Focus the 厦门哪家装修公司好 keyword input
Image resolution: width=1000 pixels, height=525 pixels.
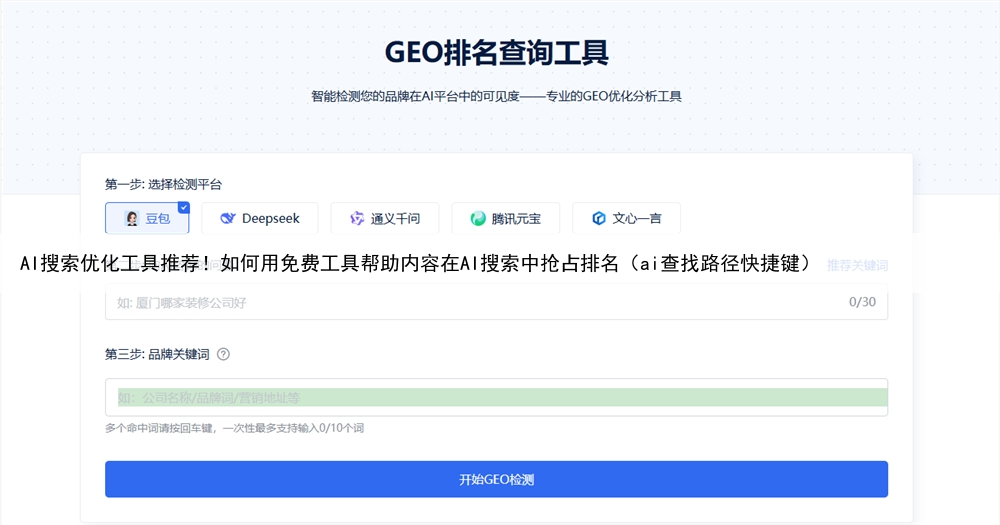(470, 302)
